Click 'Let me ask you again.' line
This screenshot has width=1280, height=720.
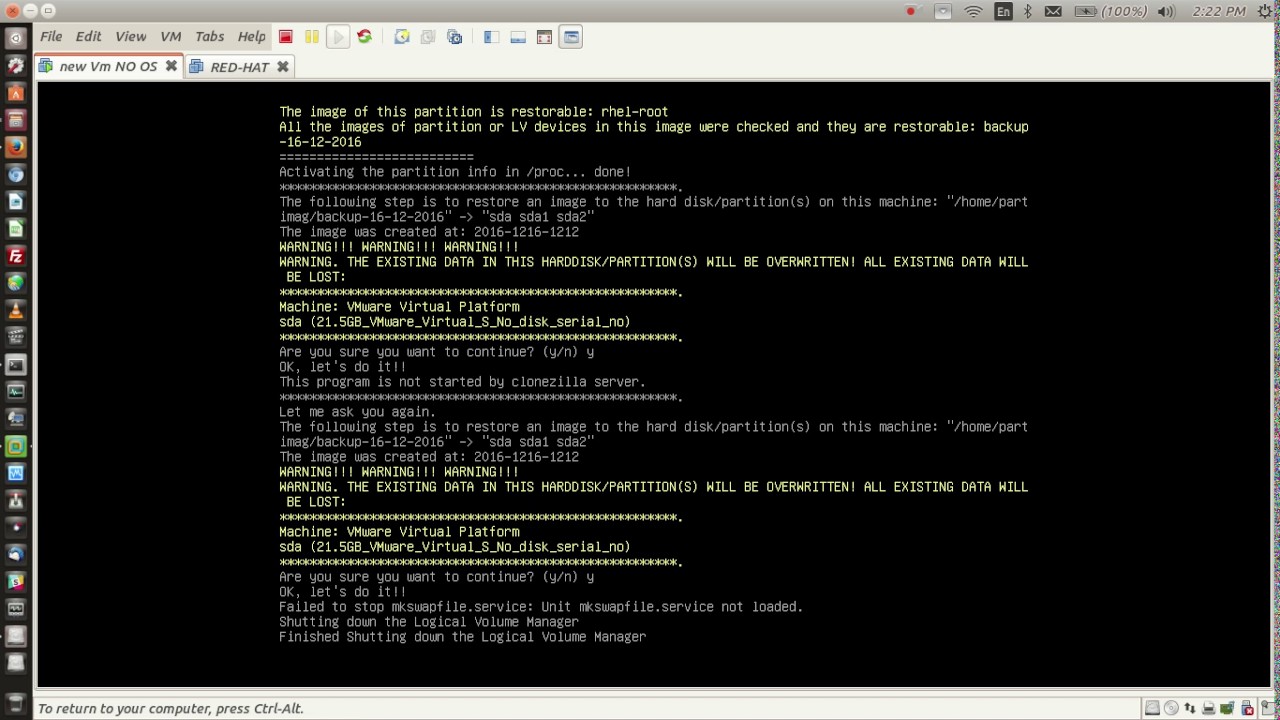[x=357, y=412]
